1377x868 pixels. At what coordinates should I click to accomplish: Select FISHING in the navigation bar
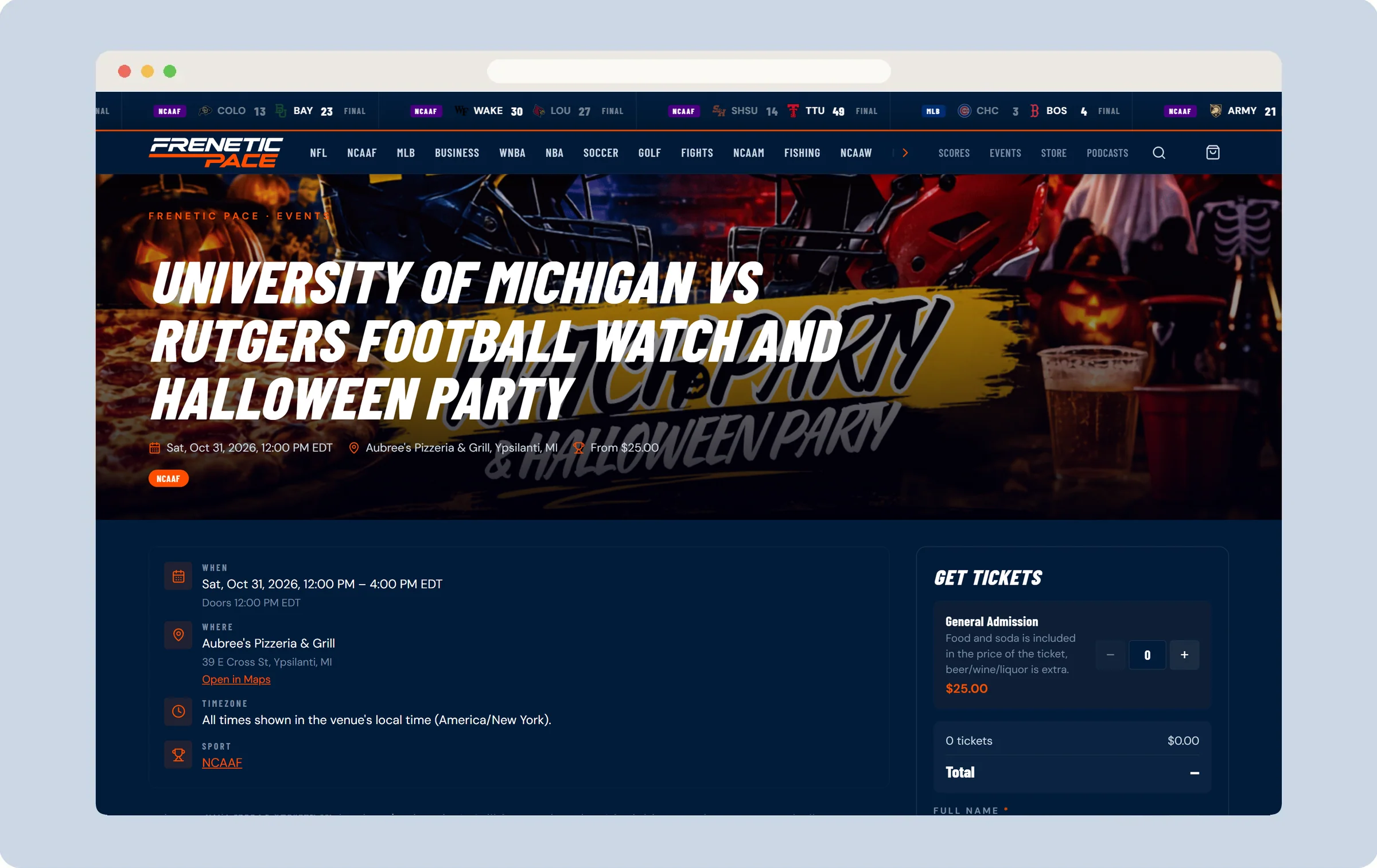point(802,153)
